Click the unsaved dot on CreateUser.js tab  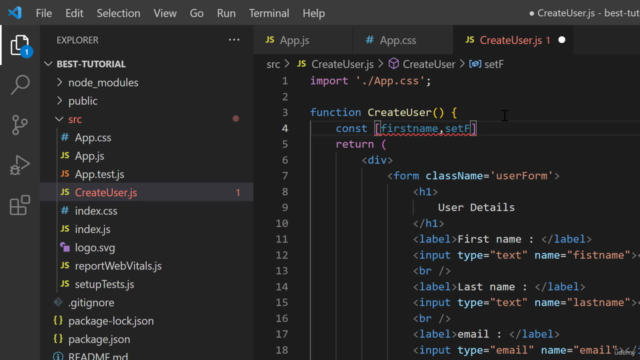[x=562, y=40]
